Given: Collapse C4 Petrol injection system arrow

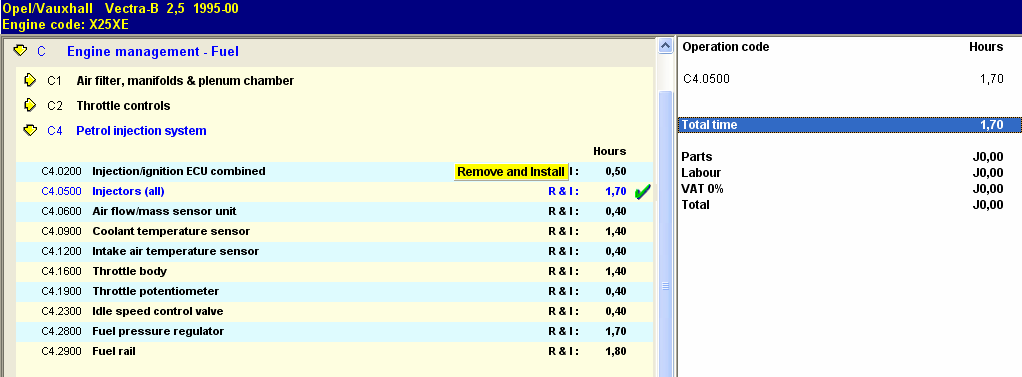Looking at the screenshot, I should click(x=30, y=130).
